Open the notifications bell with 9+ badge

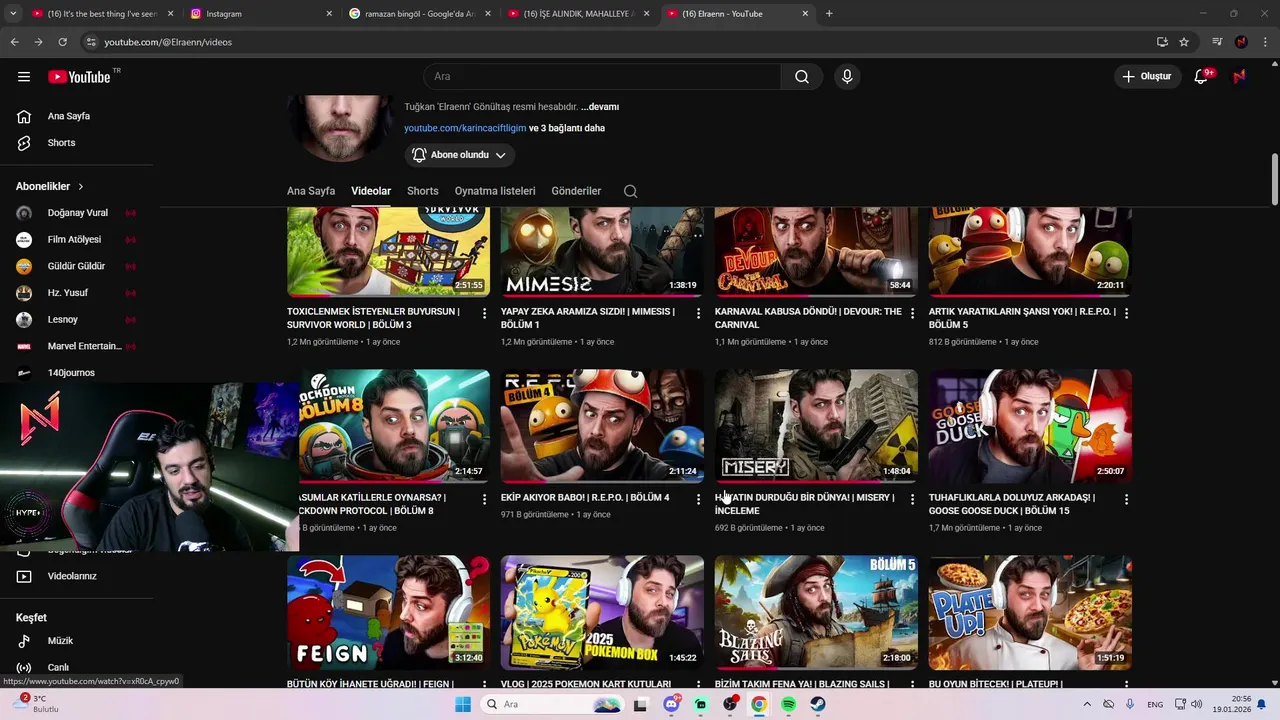pos(1202,76)
